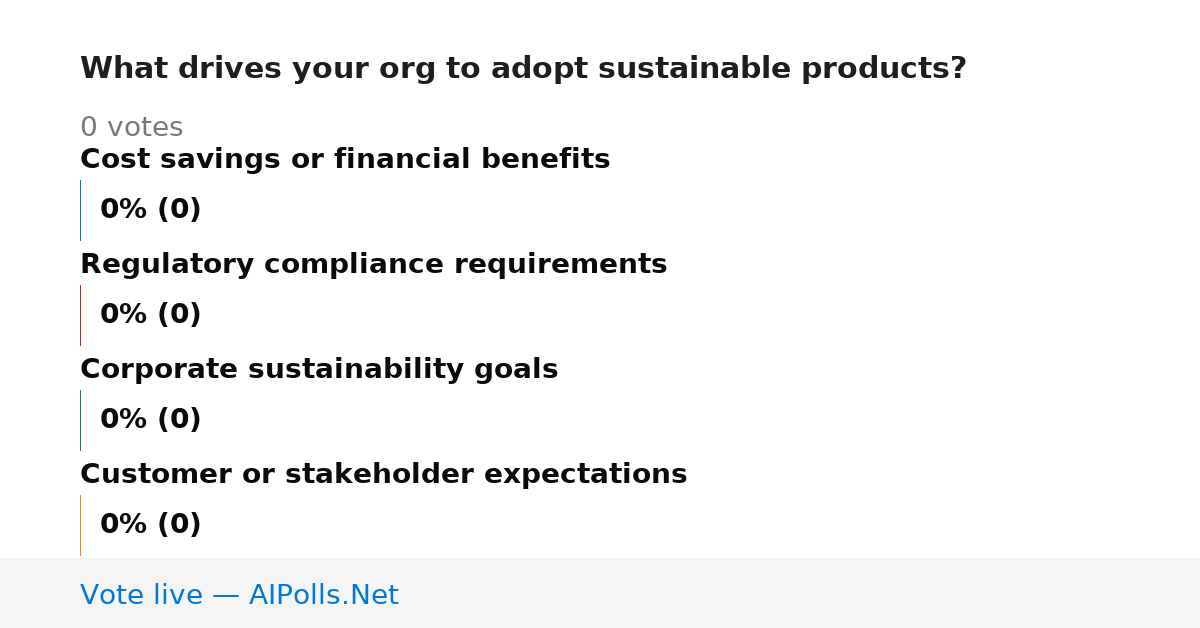Click the poll question title text
The width and height of the screenshot is (1200, 628).
(523, 69)
